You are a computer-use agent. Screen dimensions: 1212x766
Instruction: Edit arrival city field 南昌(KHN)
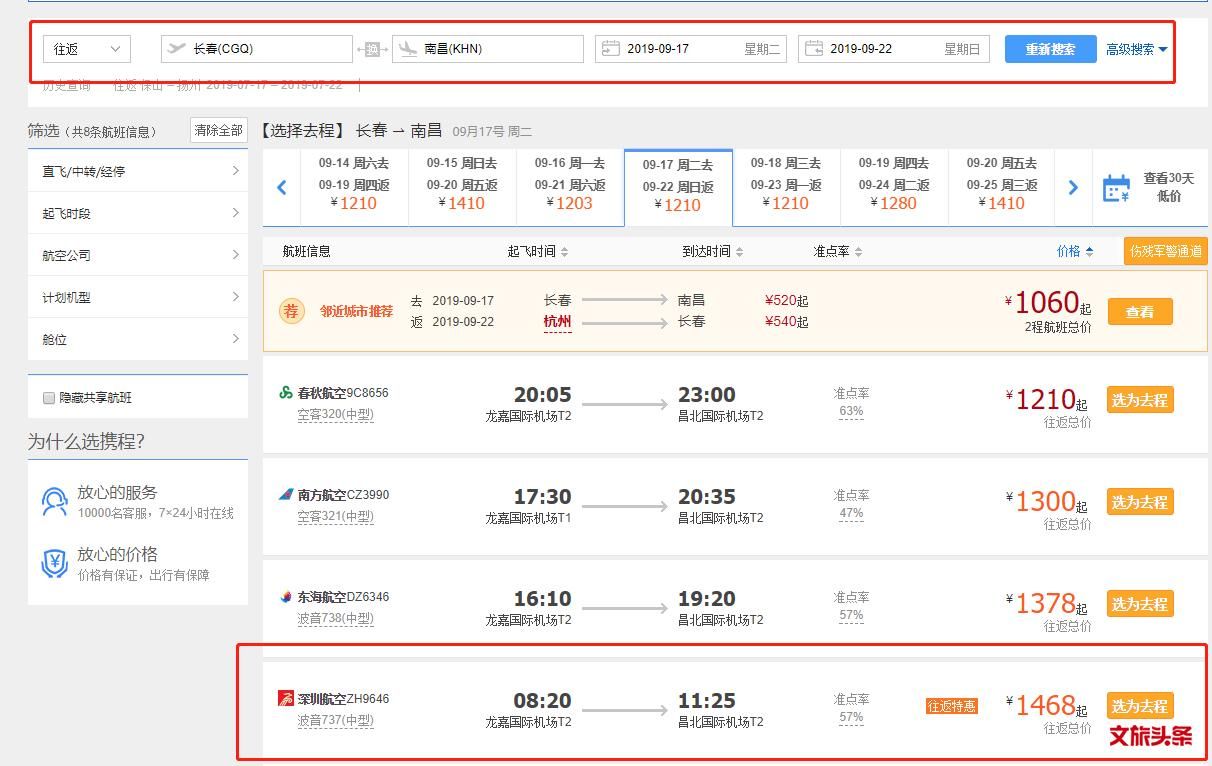tap(488, 49)
